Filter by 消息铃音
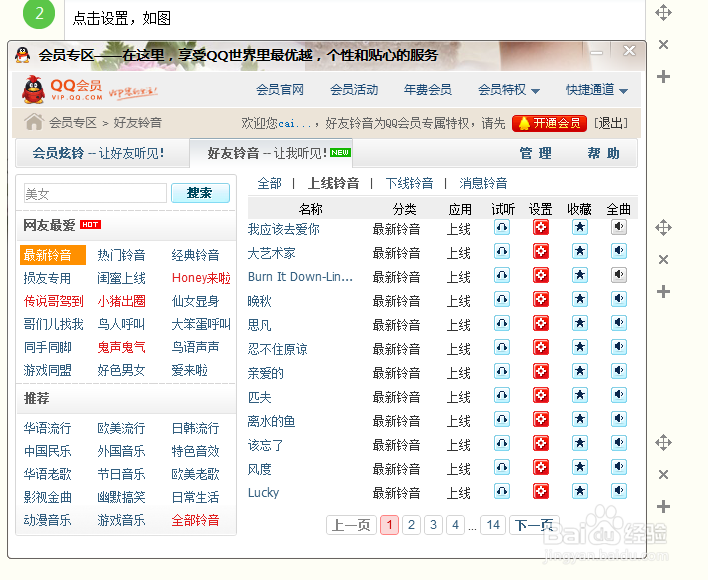Viewport: 708px width, 580px height. coord(483,183)
